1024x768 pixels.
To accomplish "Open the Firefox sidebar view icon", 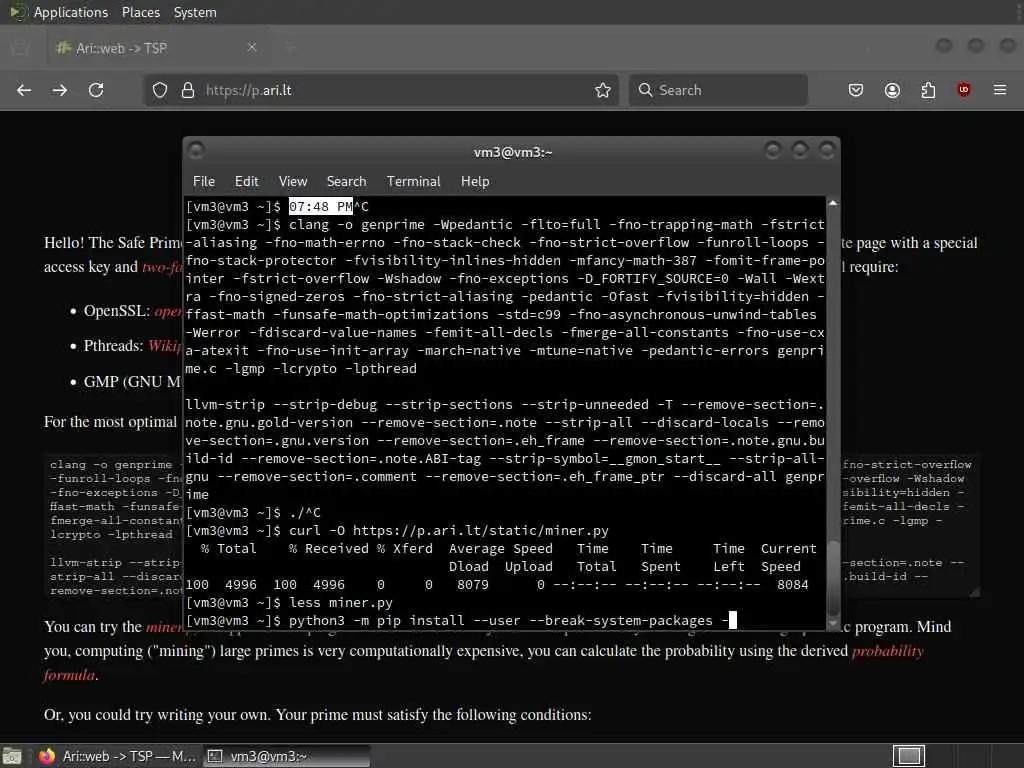I will tap(20, 48).
